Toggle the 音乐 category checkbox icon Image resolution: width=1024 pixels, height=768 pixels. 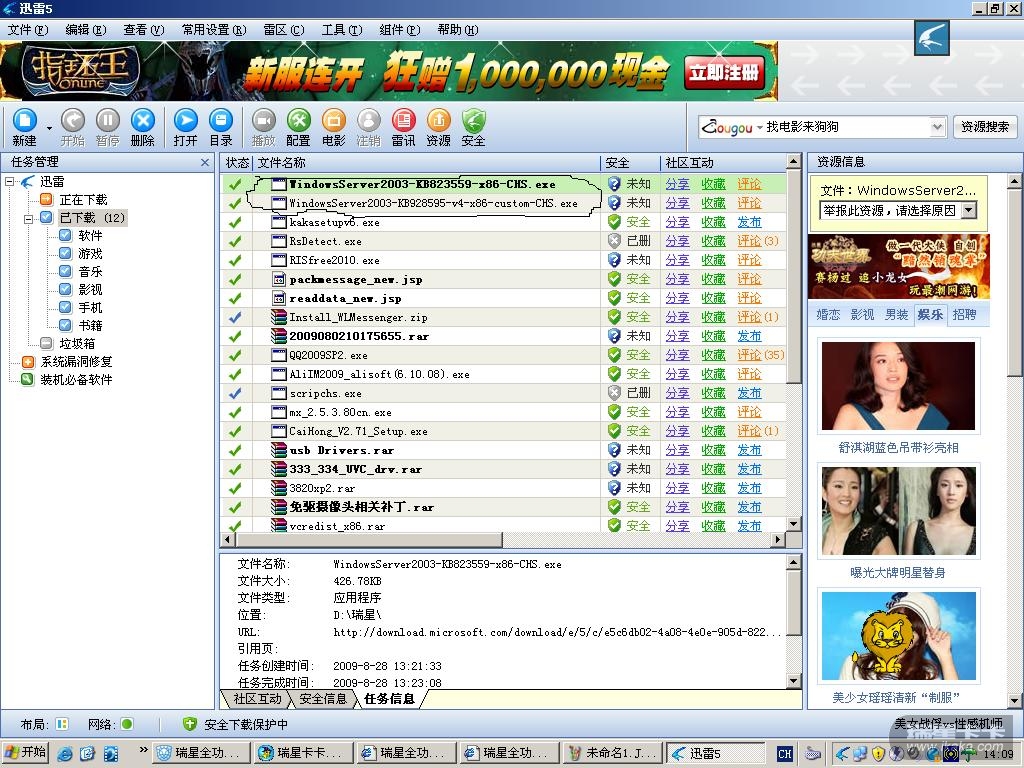tap(65, 272)
